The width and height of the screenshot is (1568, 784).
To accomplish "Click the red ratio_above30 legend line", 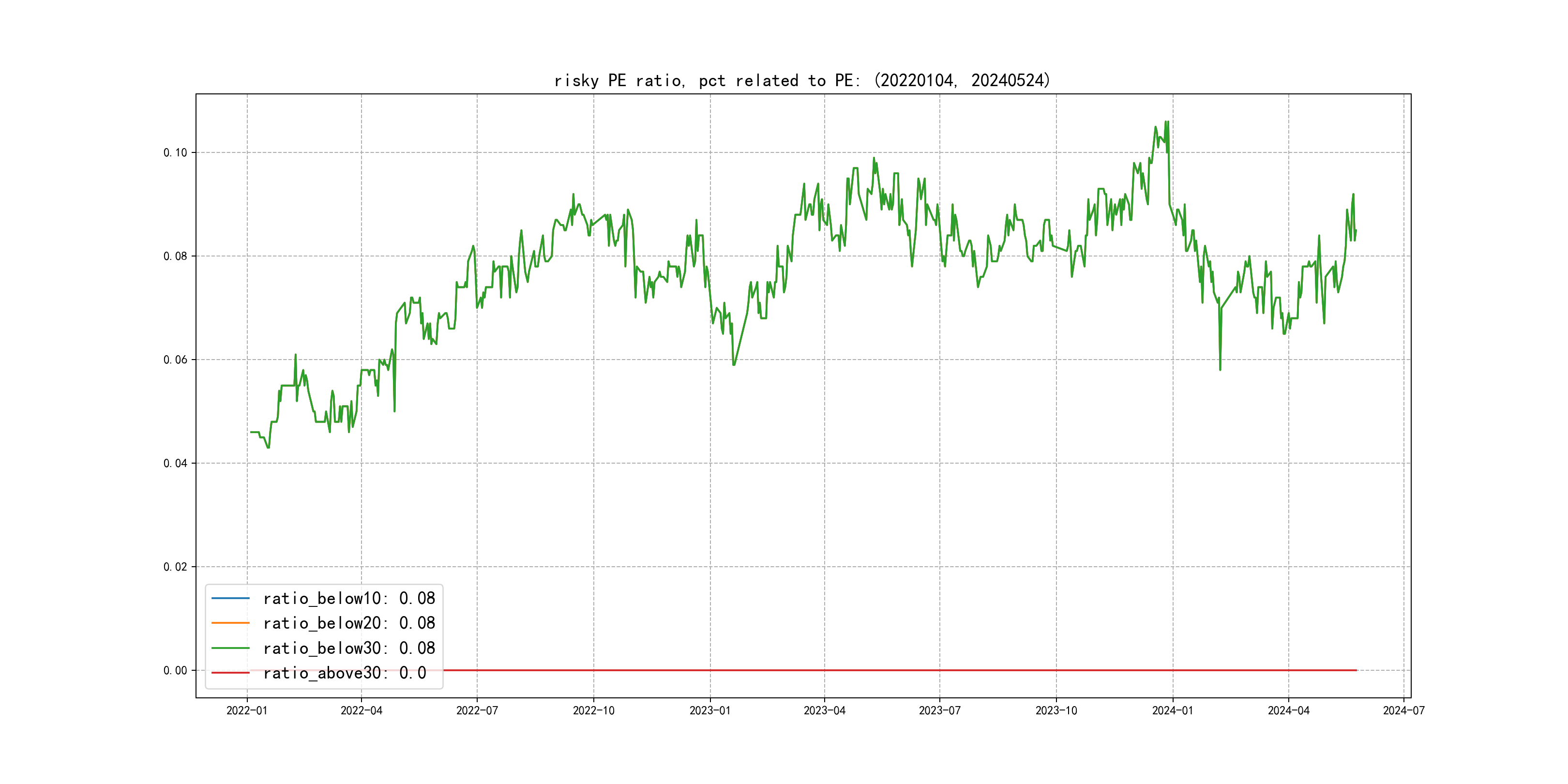I will tap(230, 673).
